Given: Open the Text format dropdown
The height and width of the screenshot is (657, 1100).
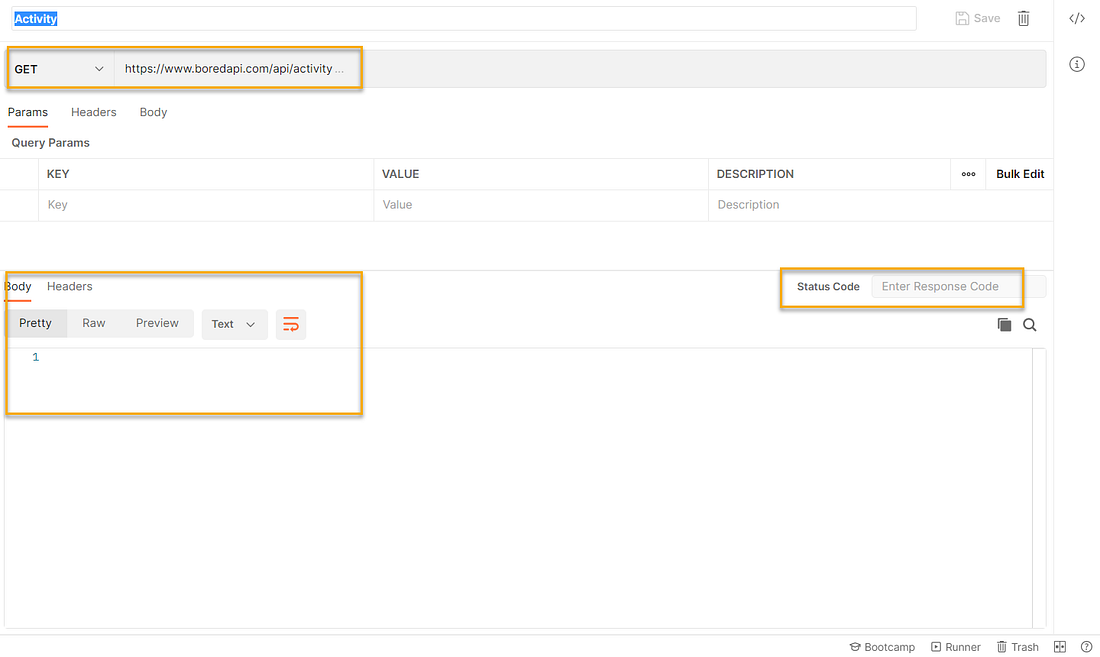Looking at the screenshot, I should pyautogui.click(x=234, y=324).
